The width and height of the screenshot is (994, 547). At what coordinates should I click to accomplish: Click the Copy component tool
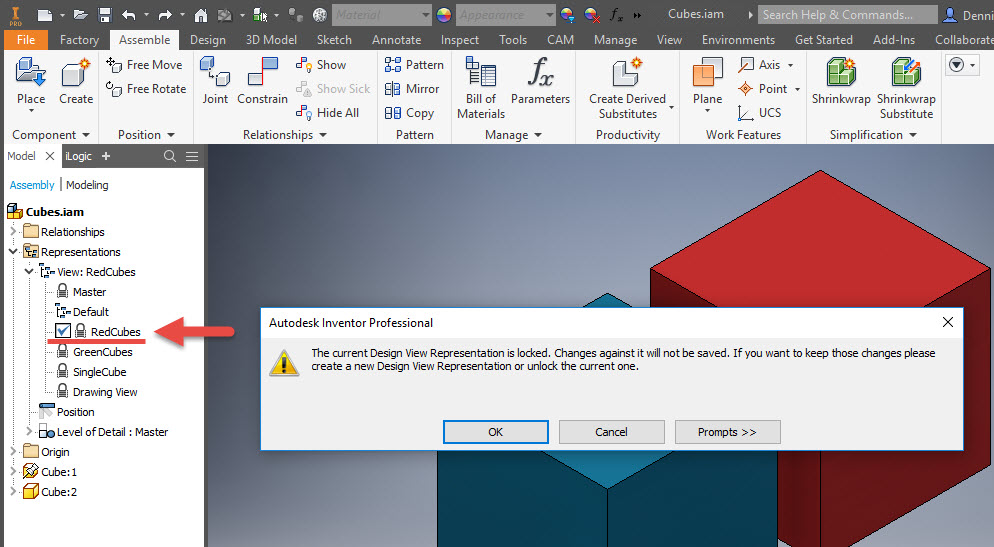coord(410,113)
